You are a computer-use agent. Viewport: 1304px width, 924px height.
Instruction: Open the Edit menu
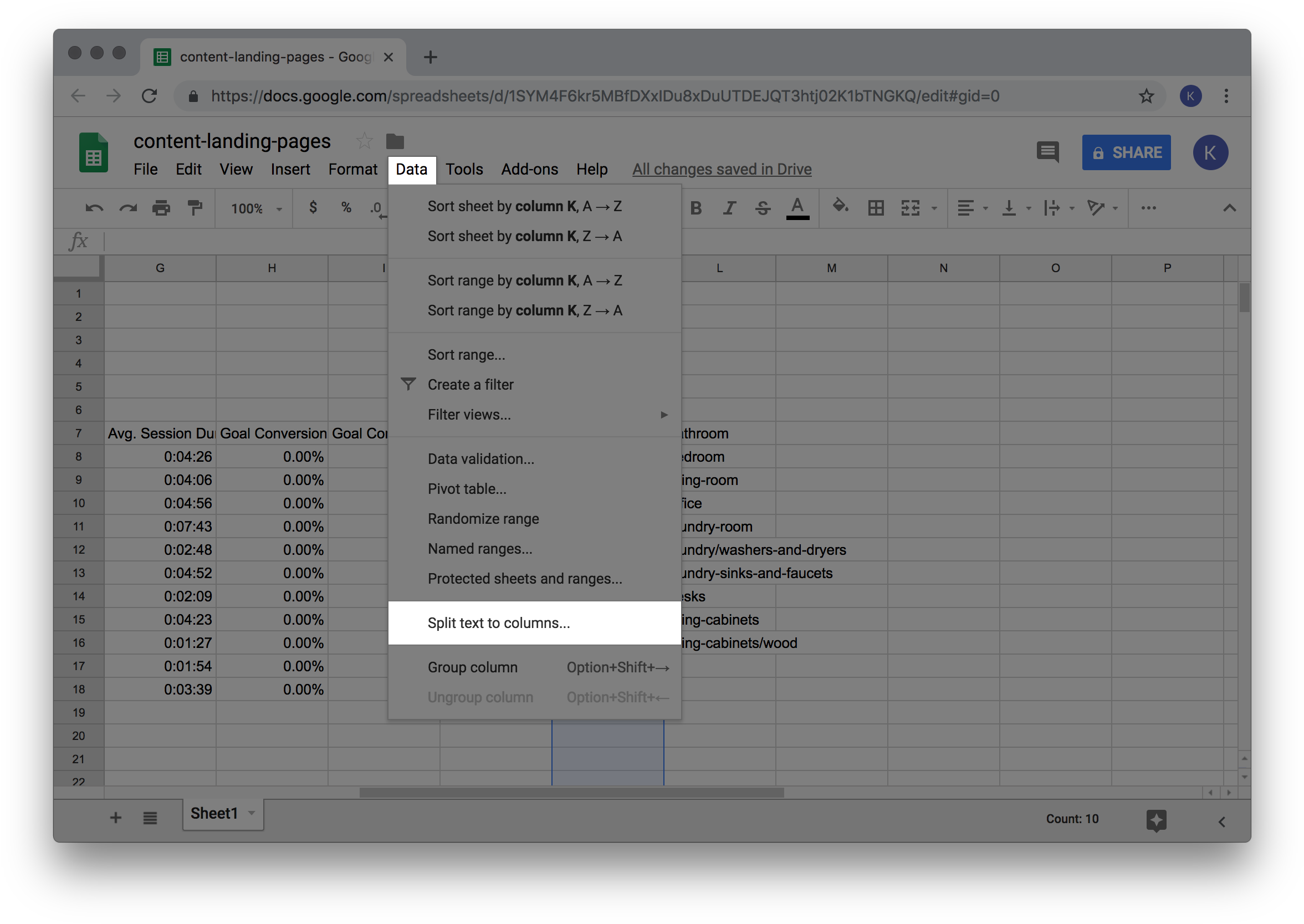point(188,170)
